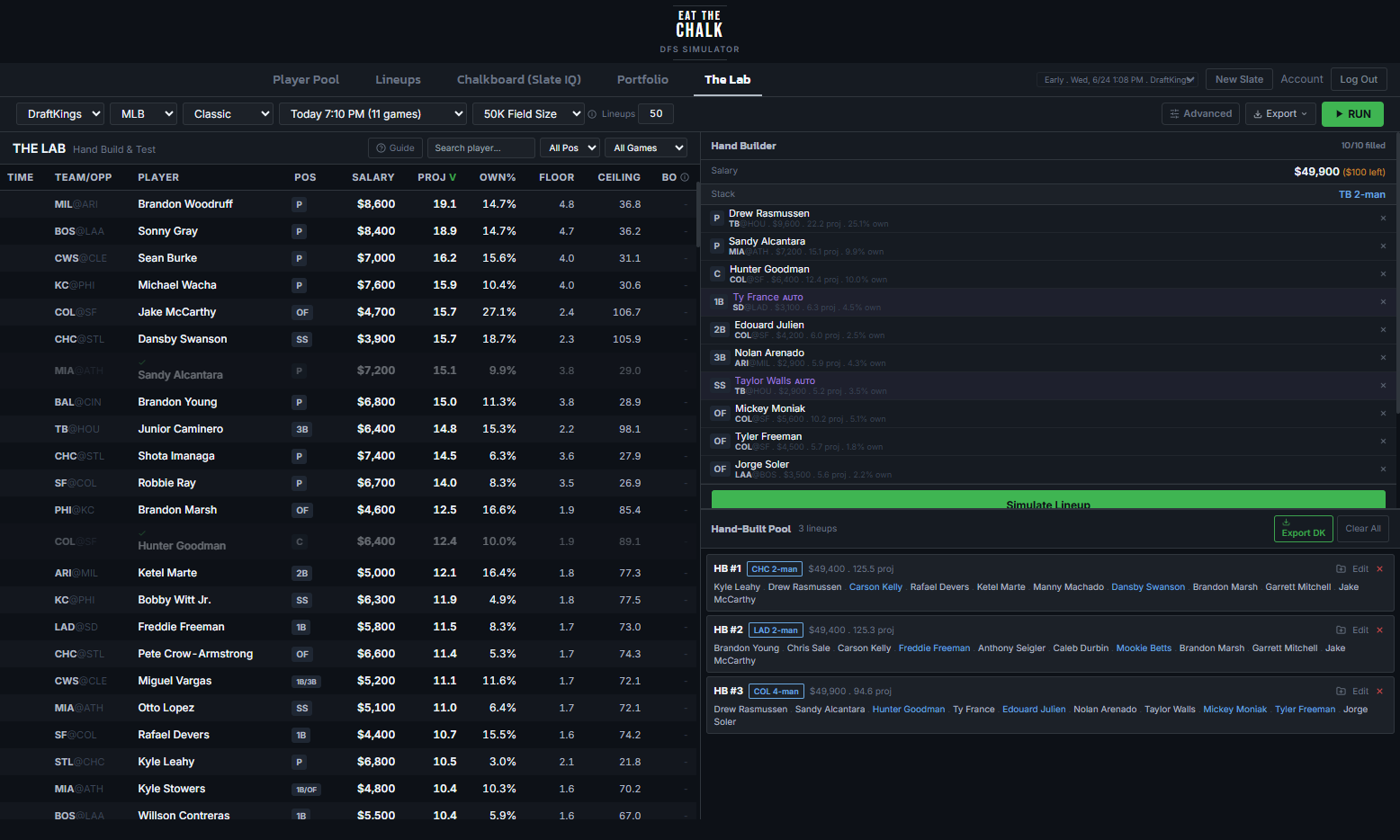Remove Edouard Julien from the 2B slot
This screenshot has height=840, width=1400.
1383,330
